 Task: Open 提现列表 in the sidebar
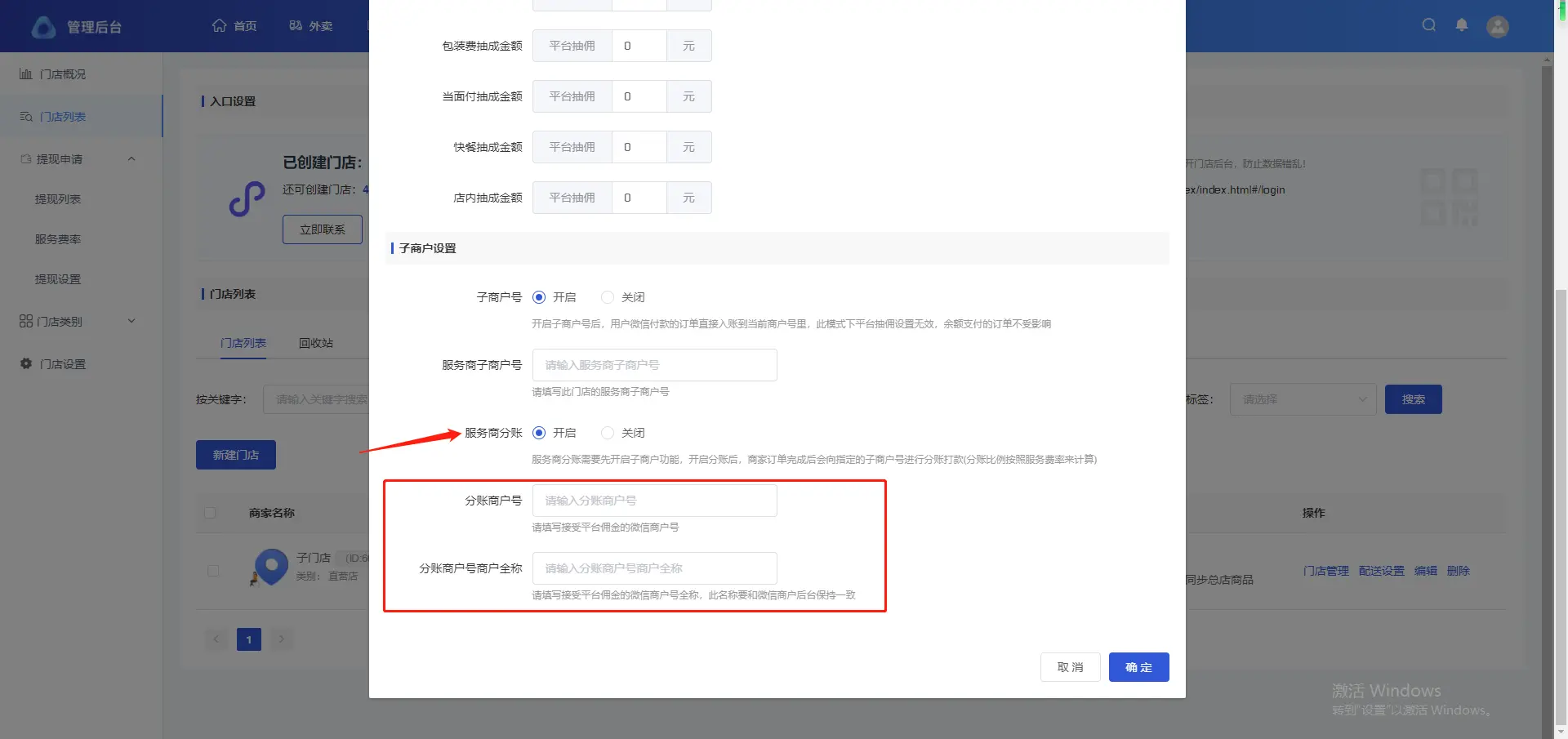tap(58, 198)
